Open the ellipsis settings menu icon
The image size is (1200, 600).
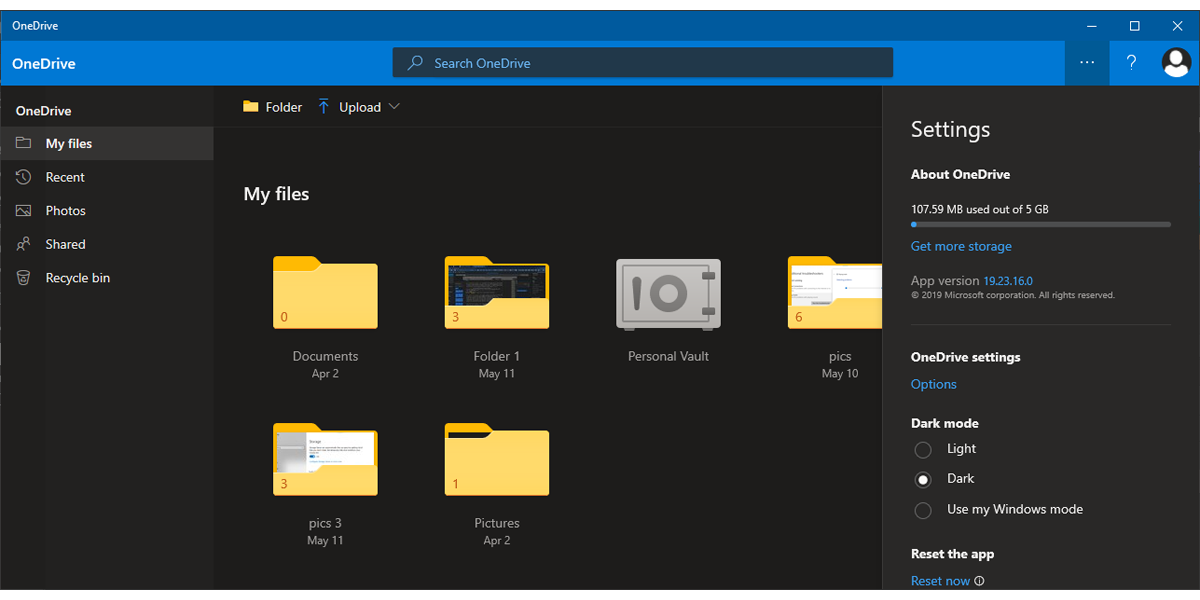(1087, 62)
